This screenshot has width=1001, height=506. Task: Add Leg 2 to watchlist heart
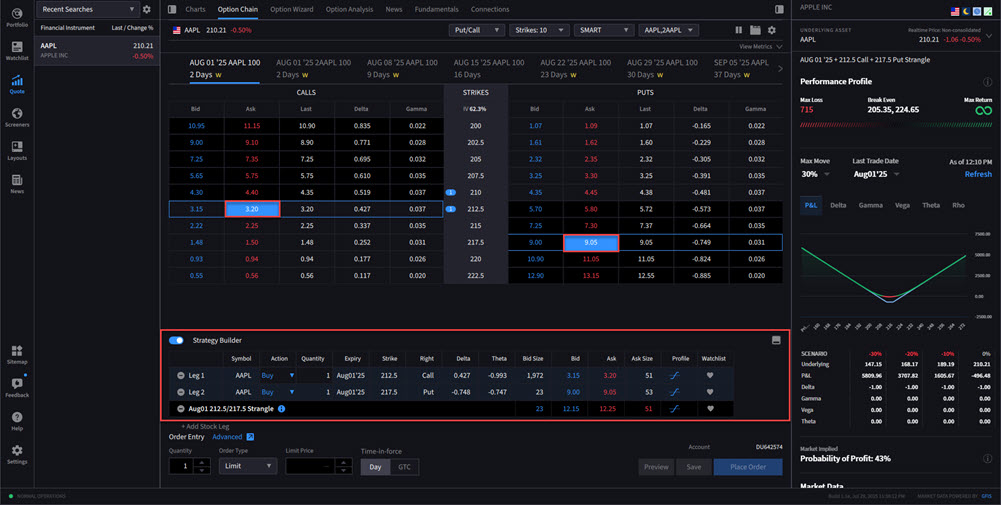point(710,392)
